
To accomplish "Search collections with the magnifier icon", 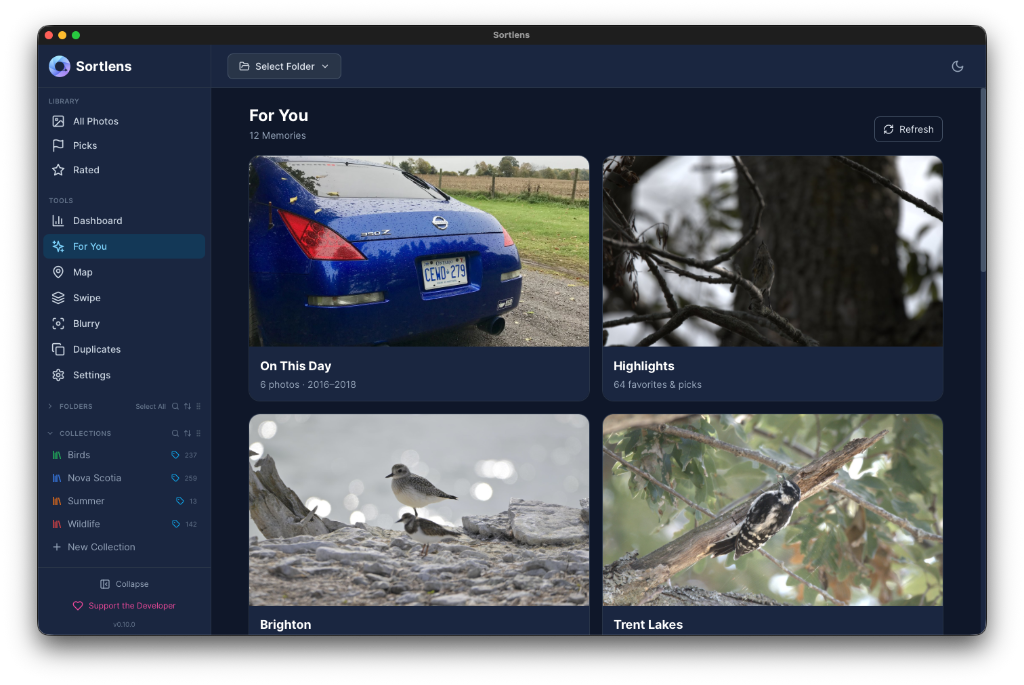I will point(175,433).
